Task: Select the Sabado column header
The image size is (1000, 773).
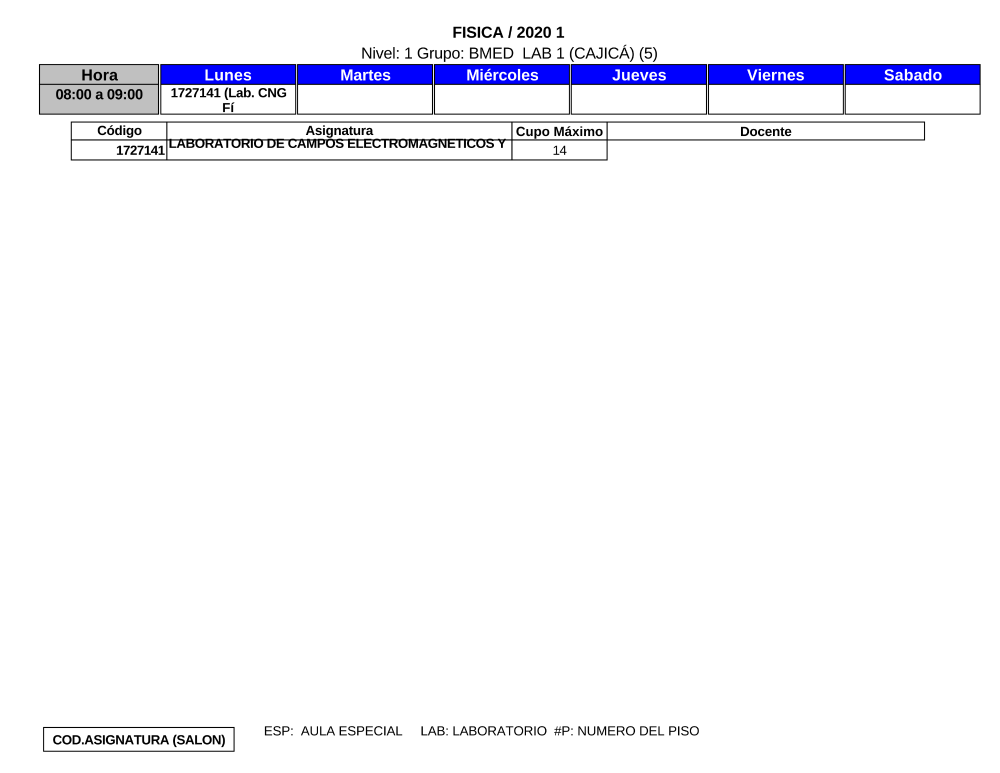Action: pyautogui.click(x=912, y=75)
